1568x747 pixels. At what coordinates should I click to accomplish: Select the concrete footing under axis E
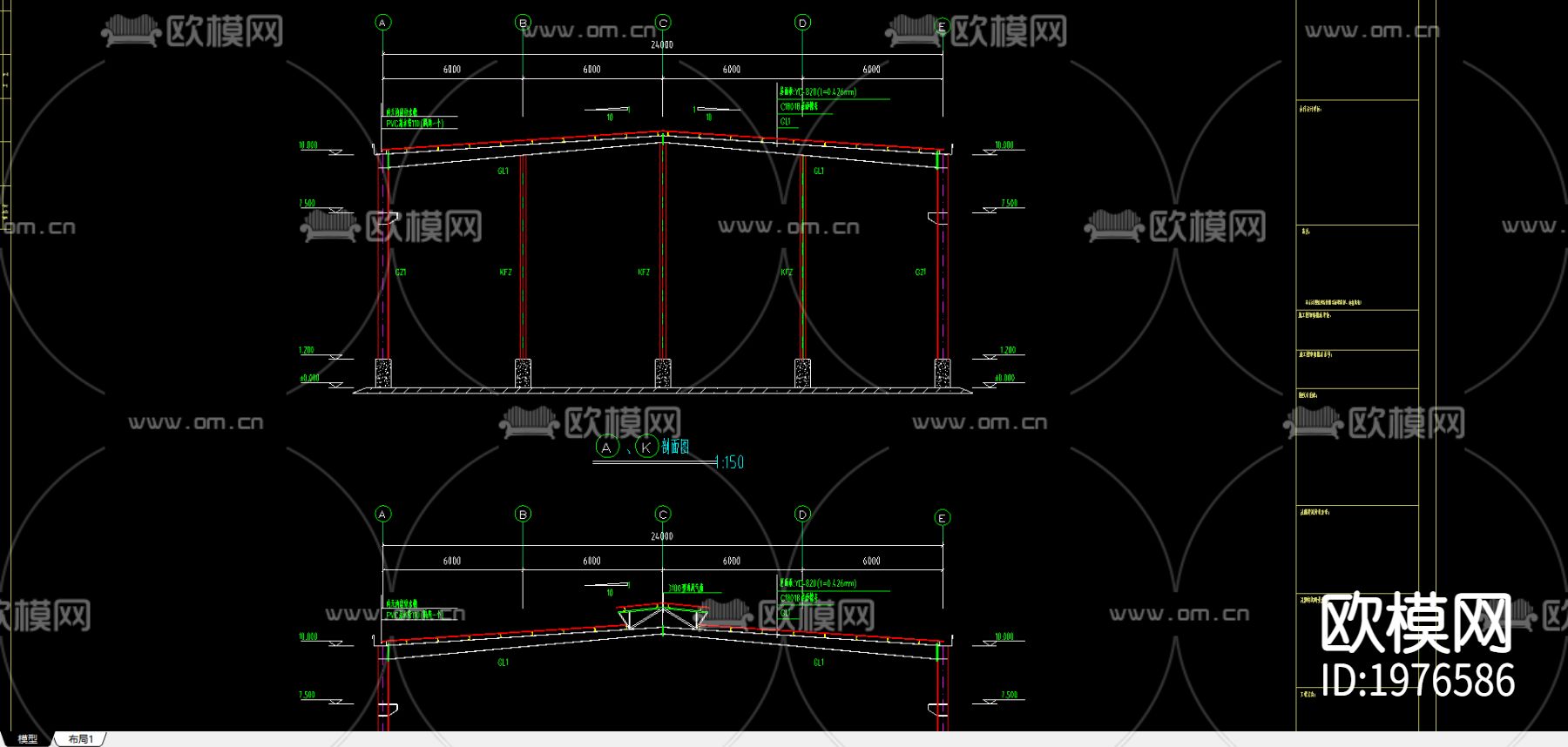pos(942,373)
